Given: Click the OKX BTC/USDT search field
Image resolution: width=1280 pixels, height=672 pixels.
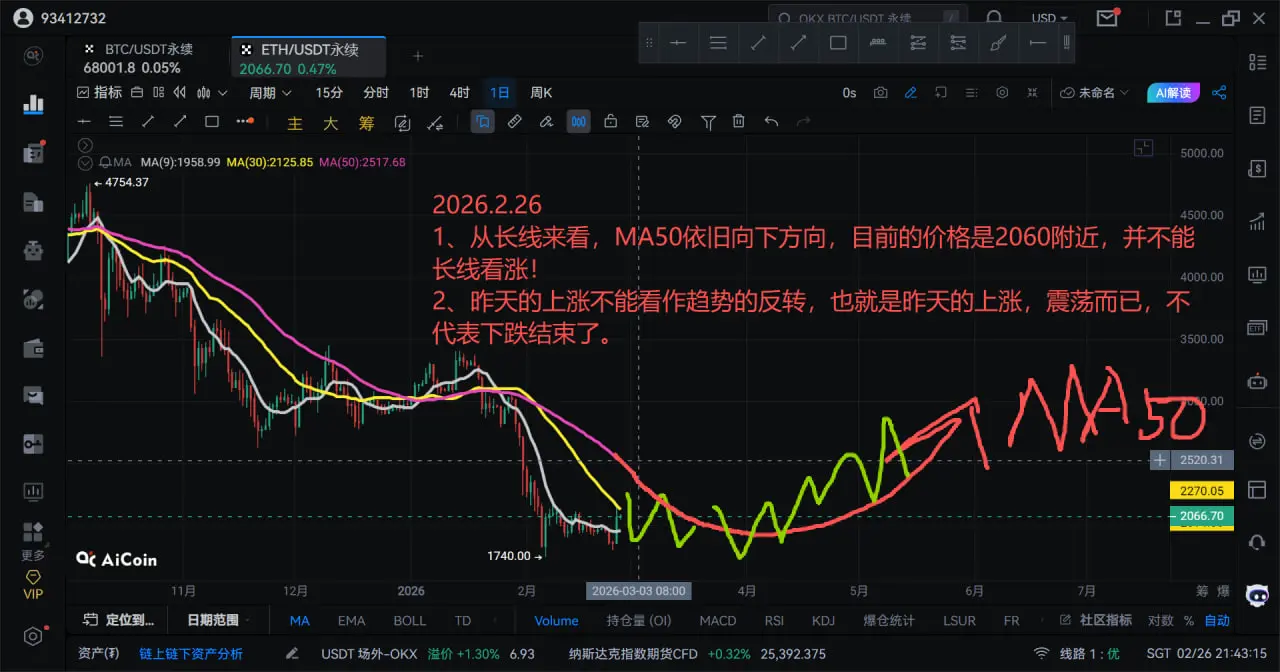Looking at the screenshot, I should 860,18.
